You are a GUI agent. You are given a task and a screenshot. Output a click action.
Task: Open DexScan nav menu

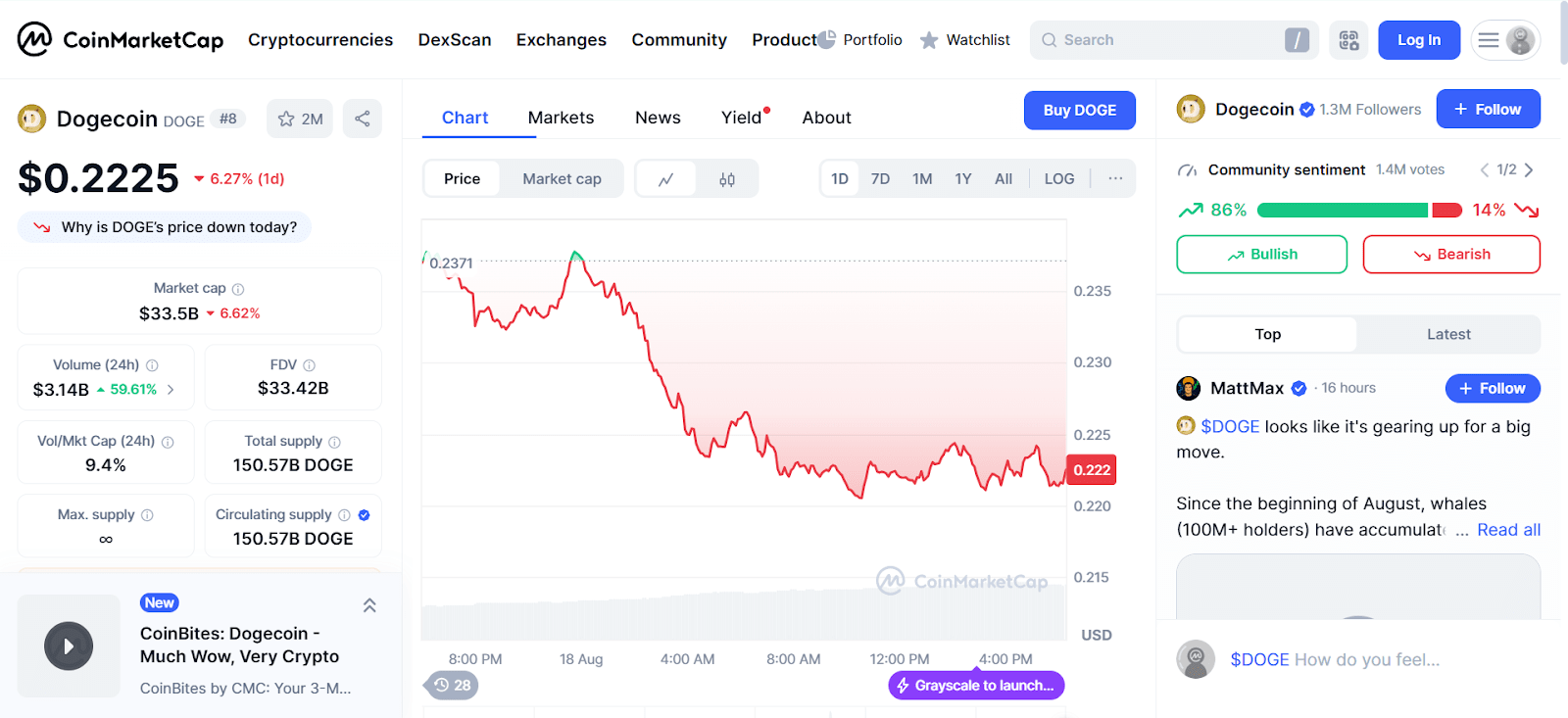(455, 40)
